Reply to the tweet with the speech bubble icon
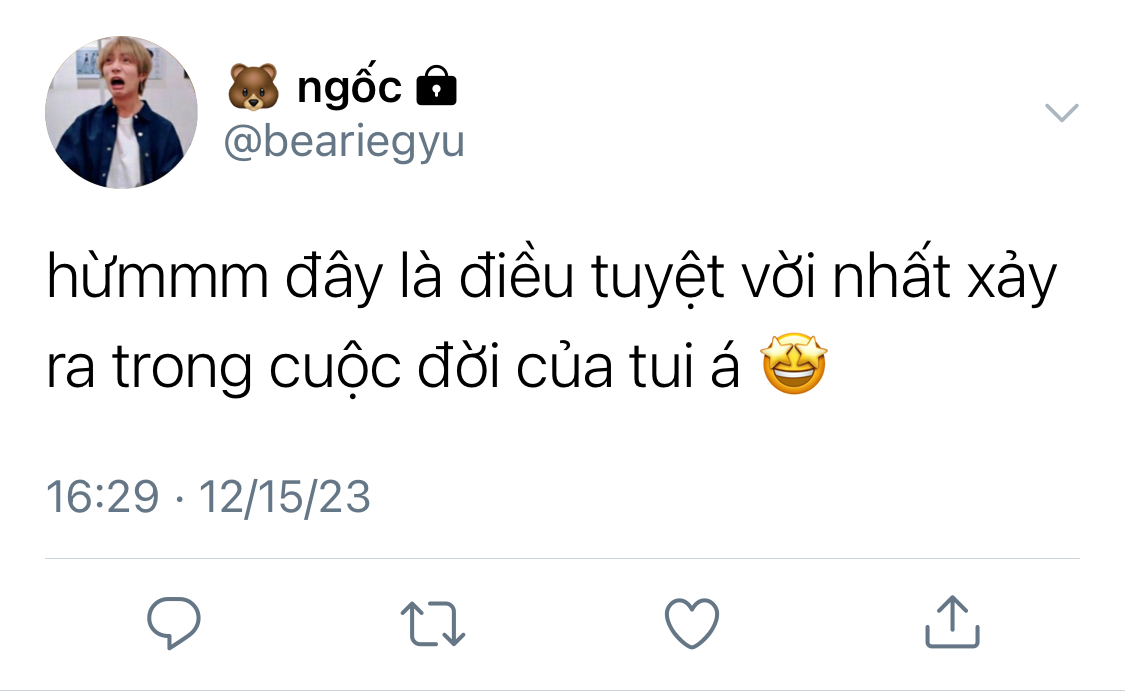This screenshot has height=691, width=1125. (x=174, y=622)
